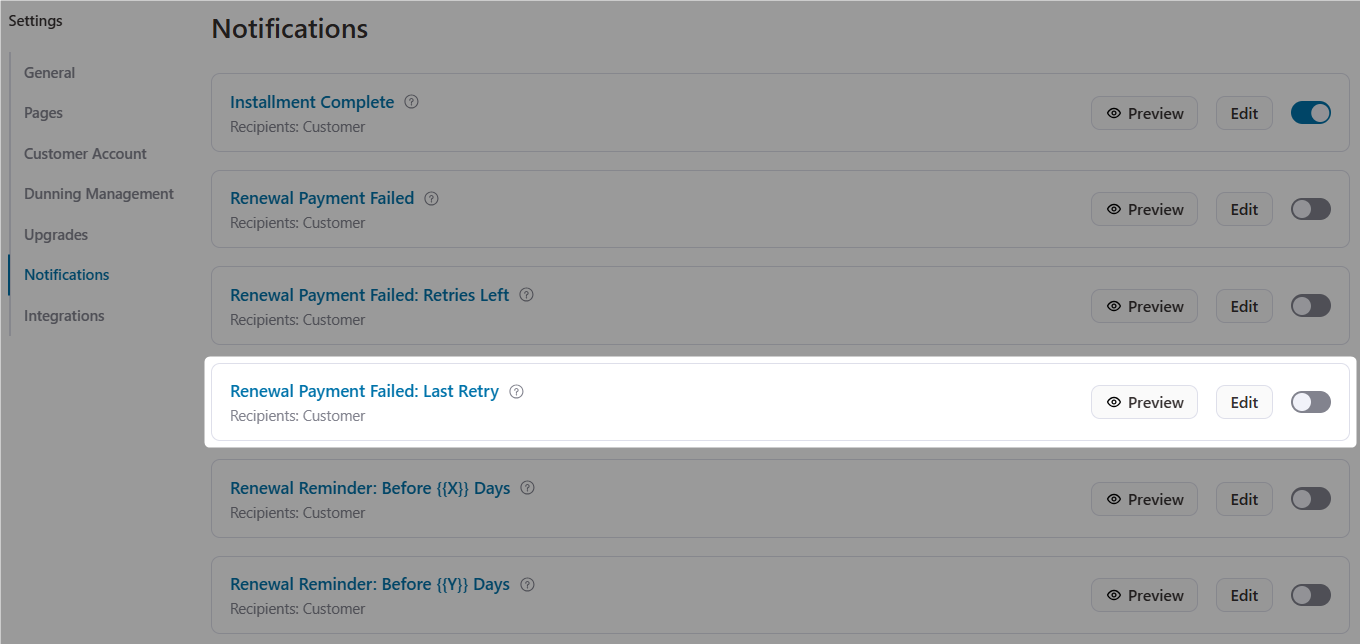
Task: Open the Integrations settings page
Action: [63, 315]
